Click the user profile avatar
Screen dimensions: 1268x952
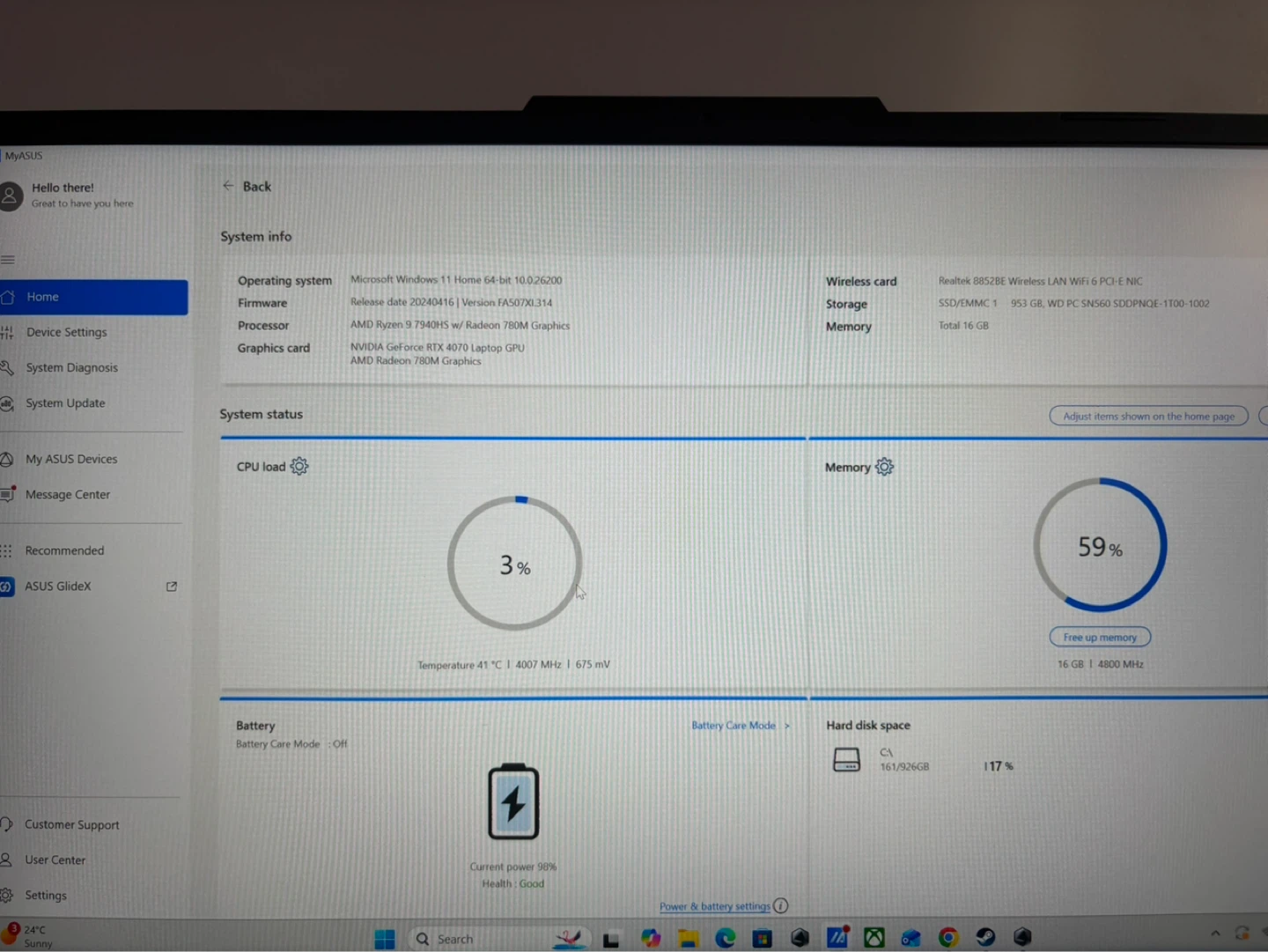(10, 196)
